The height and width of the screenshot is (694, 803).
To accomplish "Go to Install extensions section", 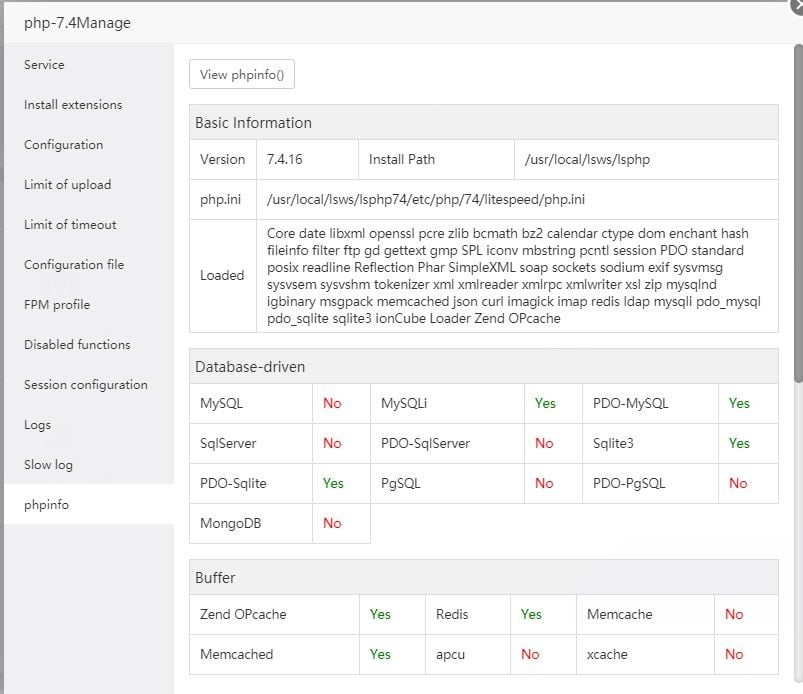I will [73, 104].
